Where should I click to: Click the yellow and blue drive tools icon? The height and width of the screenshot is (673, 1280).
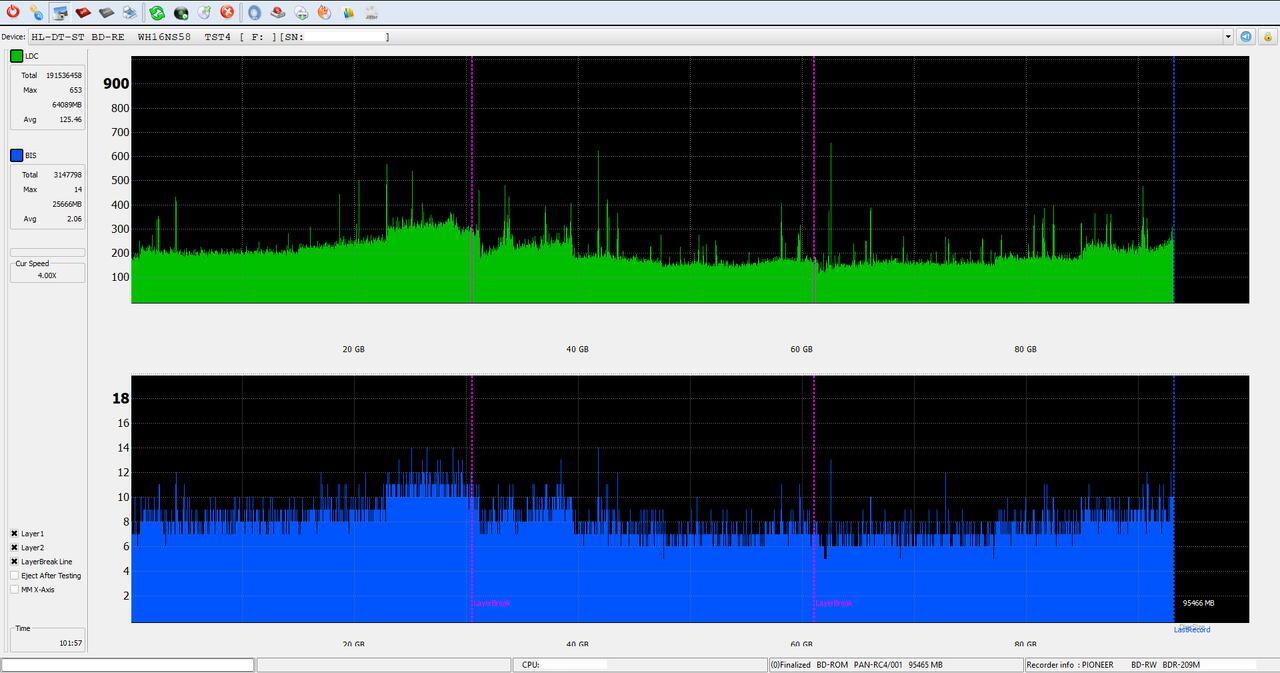pos(36,12)
